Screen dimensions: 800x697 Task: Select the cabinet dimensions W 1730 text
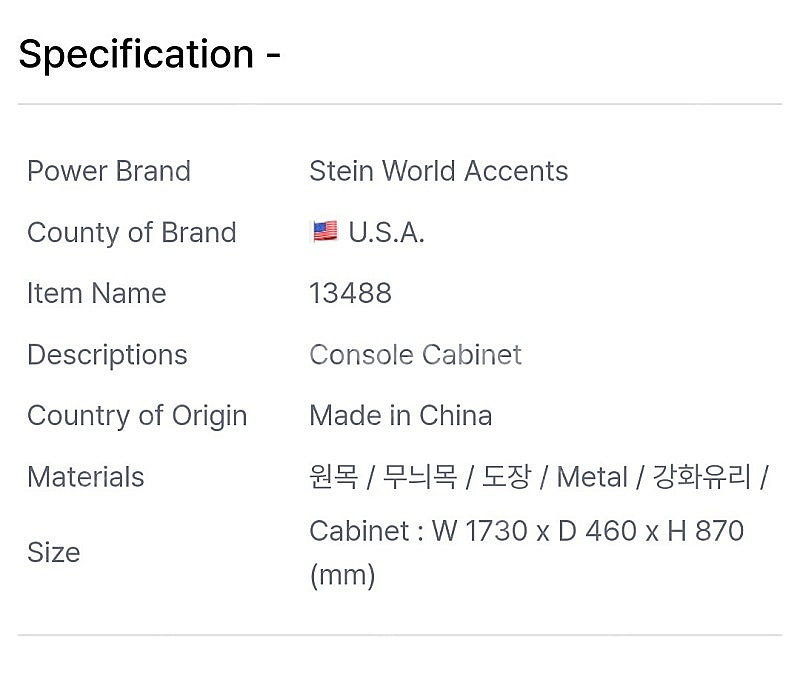480,531
